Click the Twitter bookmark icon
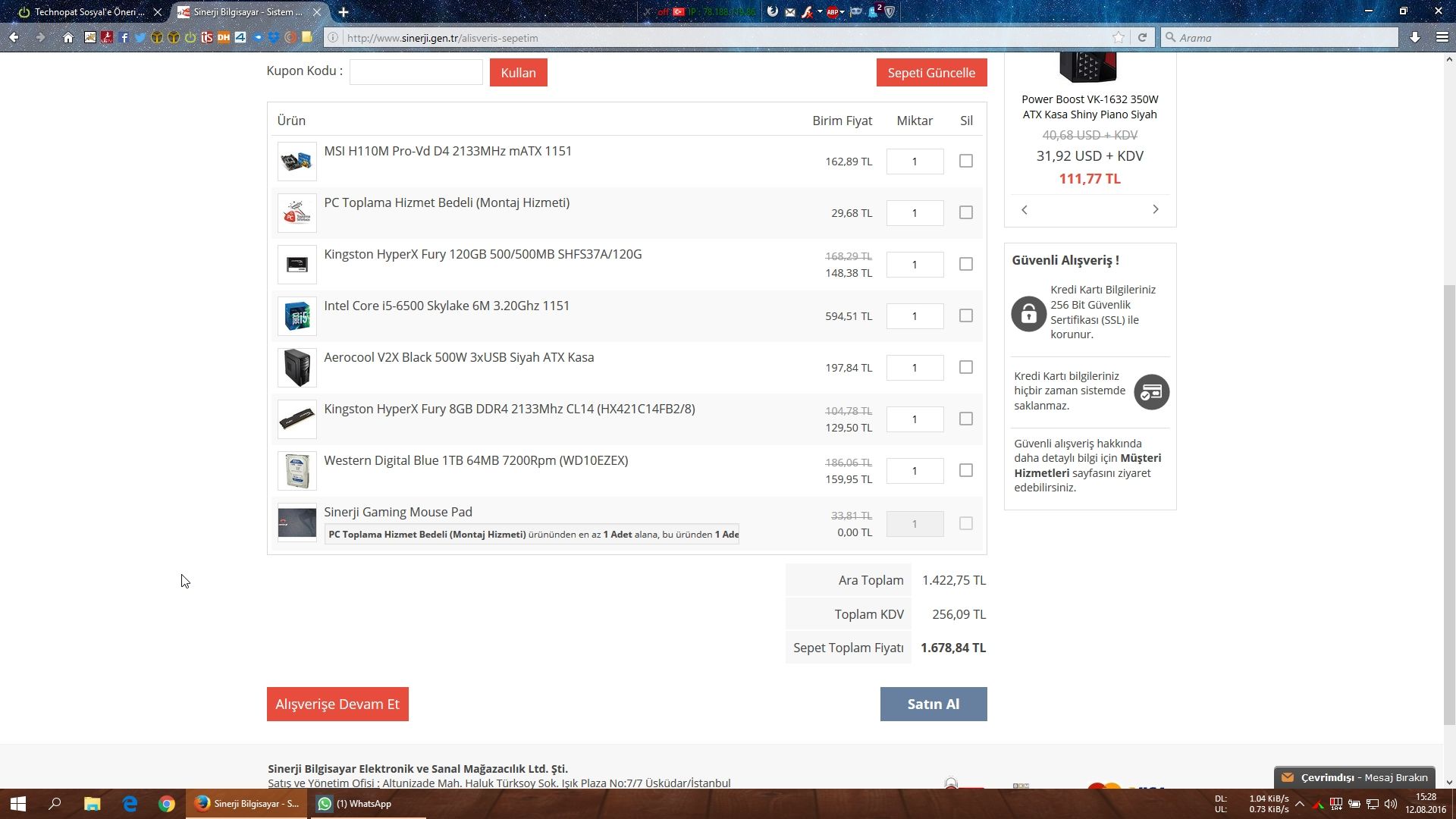This screenshot has width=1456, height=819. point(140,37)
